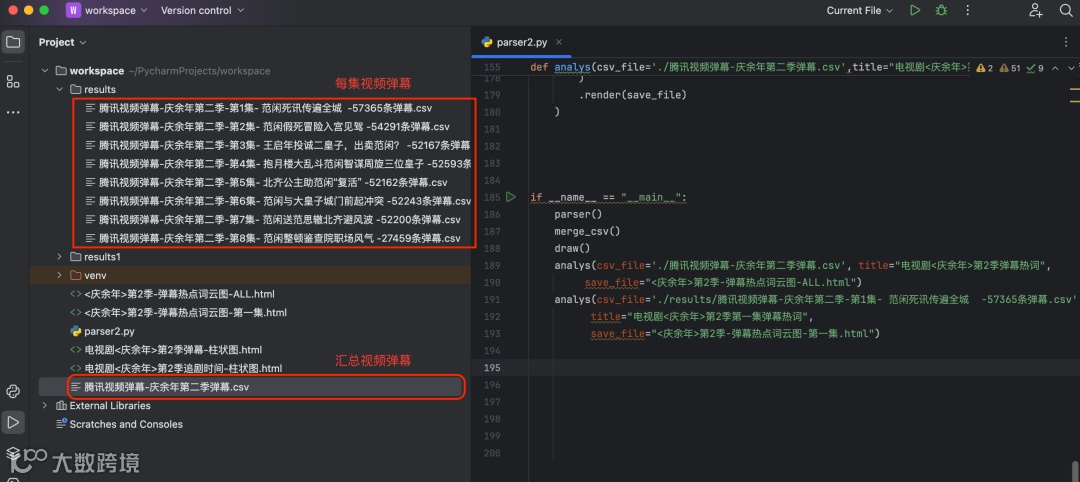Open more run actions menu
1080x482 pixels.
pos(968,10)
